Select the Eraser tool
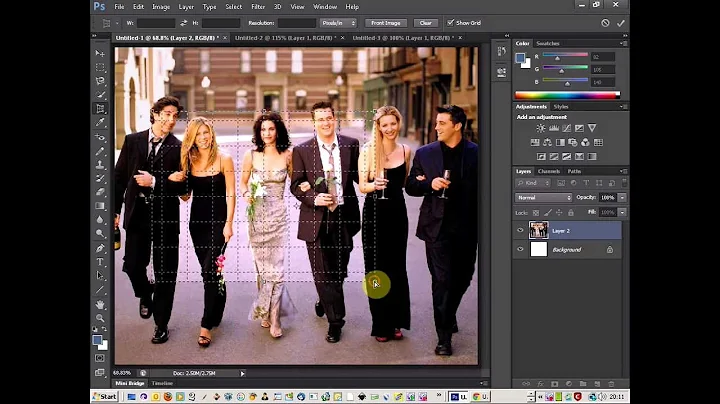 [x=100, y=192]
